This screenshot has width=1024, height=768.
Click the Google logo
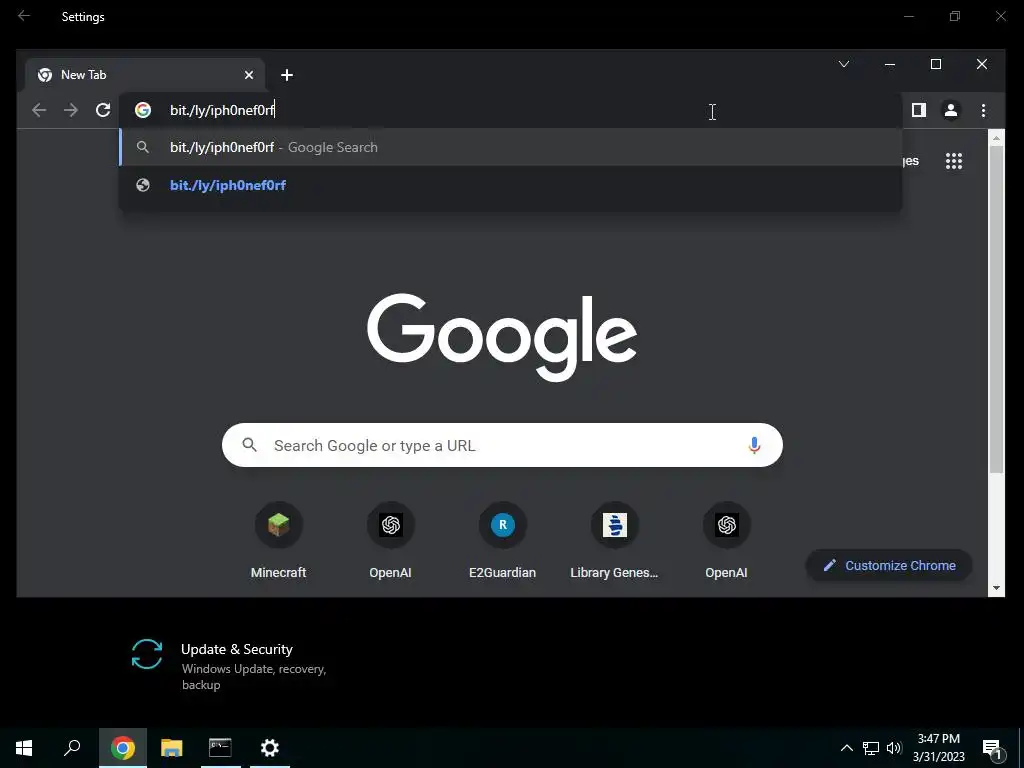pyautogui.click(x=502, y=336)
